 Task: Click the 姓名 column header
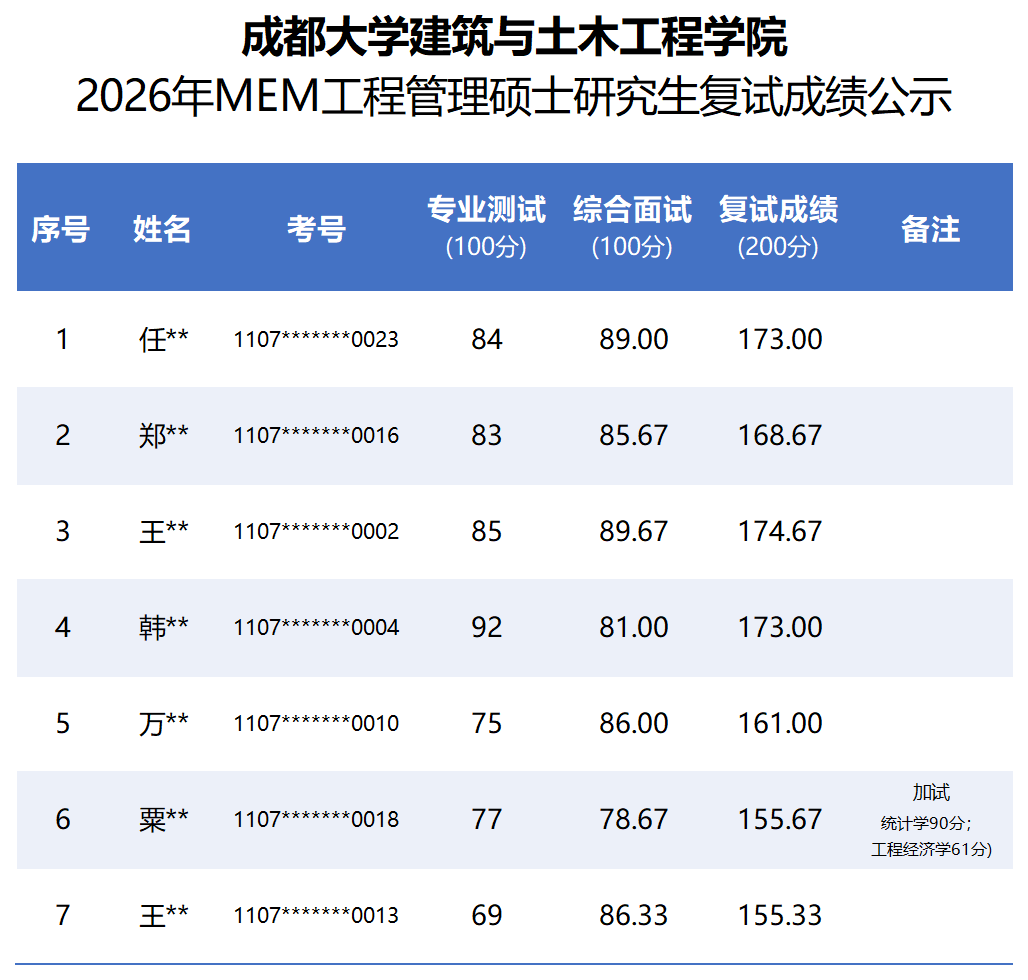click(162, 229)
